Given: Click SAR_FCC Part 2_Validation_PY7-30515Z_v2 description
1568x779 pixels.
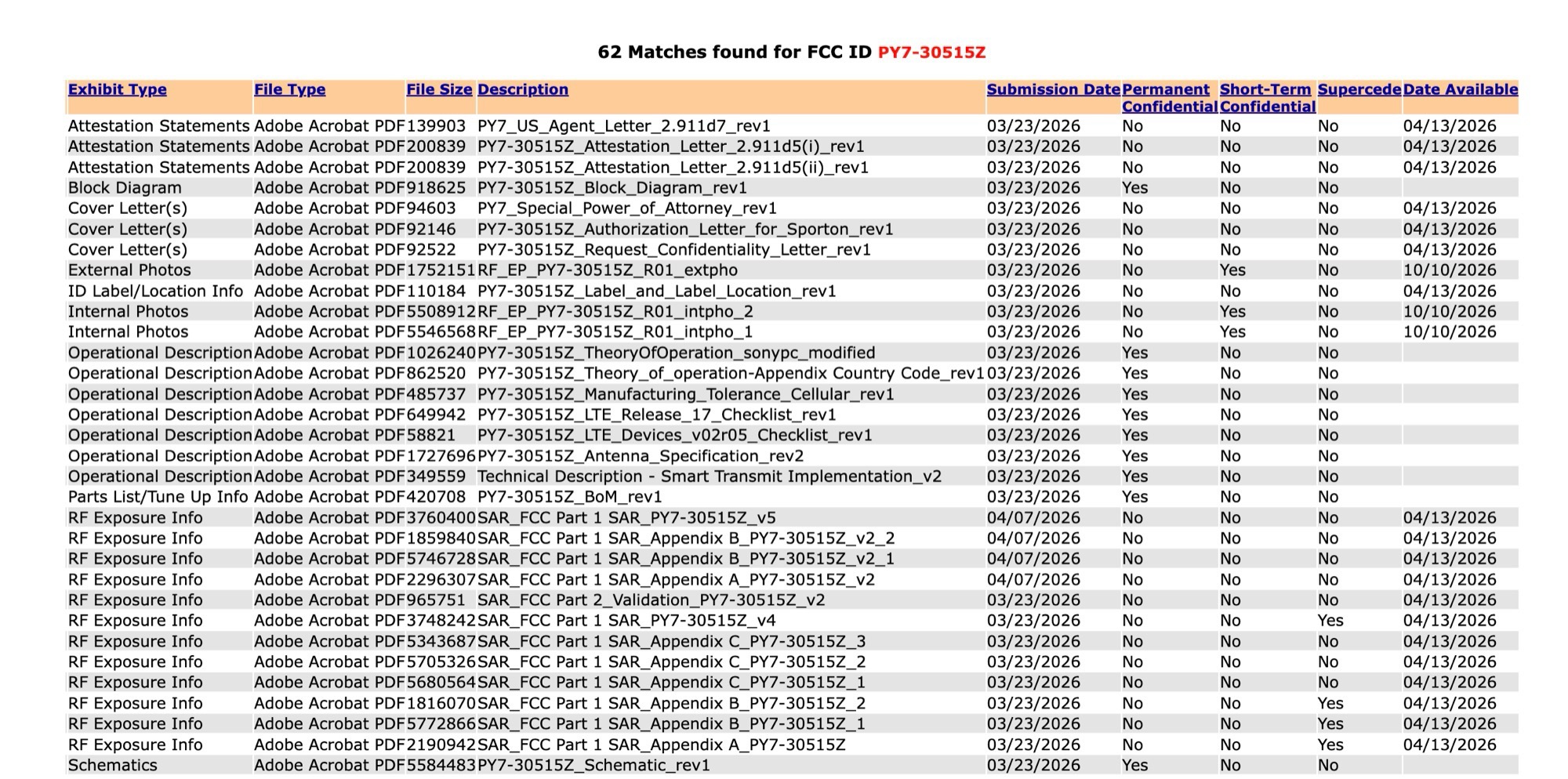Looking at the screenshot, I should 652,600.
